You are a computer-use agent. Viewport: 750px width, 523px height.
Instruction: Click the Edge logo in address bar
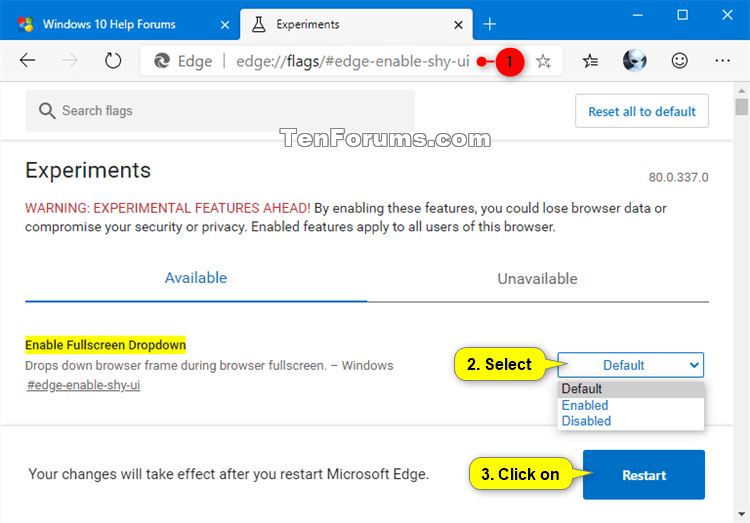[162, 61]
